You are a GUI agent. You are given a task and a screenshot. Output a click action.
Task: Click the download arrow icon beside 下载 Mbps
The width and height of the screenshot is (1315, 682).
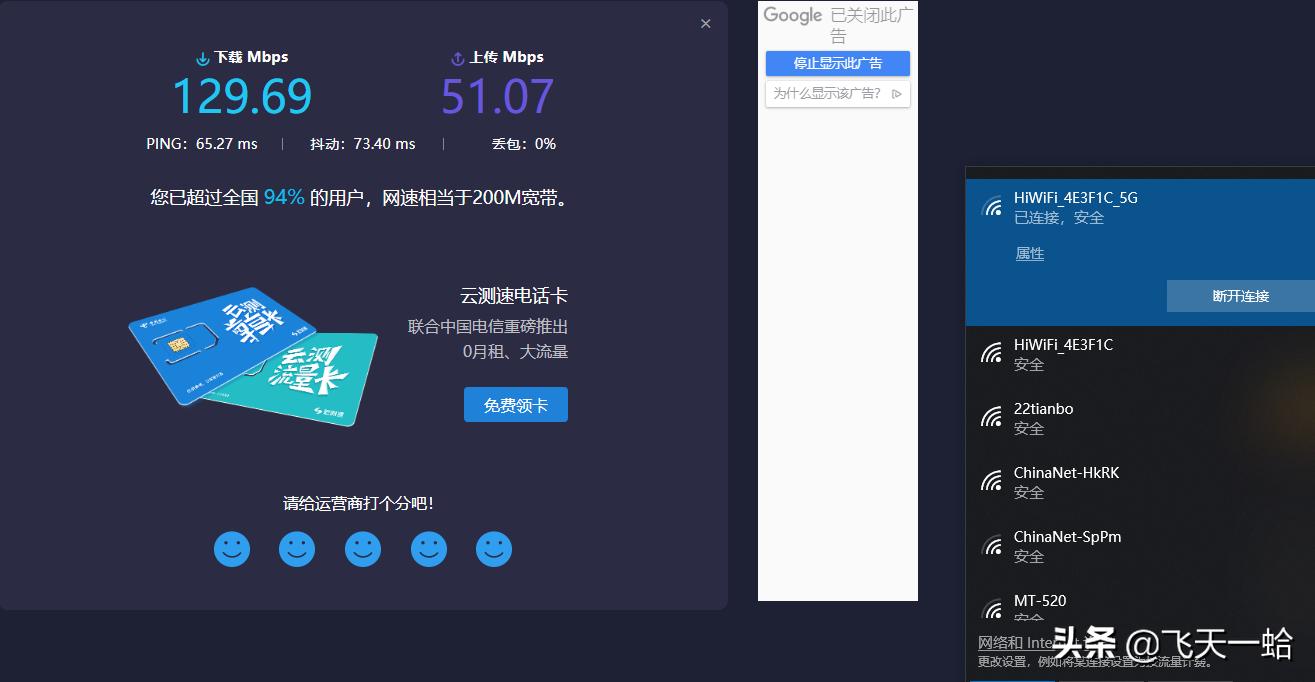pos(203,57)
